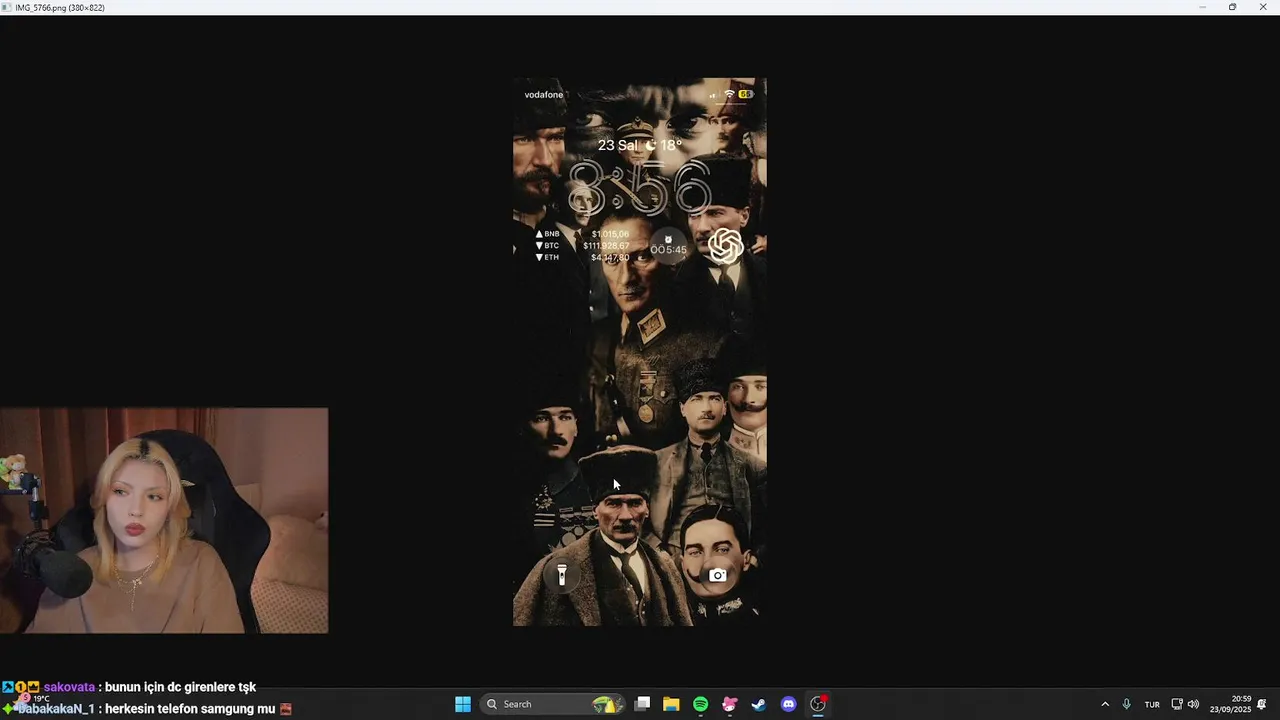
Task: Open Discord from the taskbar
Action: tap(788, 704)
